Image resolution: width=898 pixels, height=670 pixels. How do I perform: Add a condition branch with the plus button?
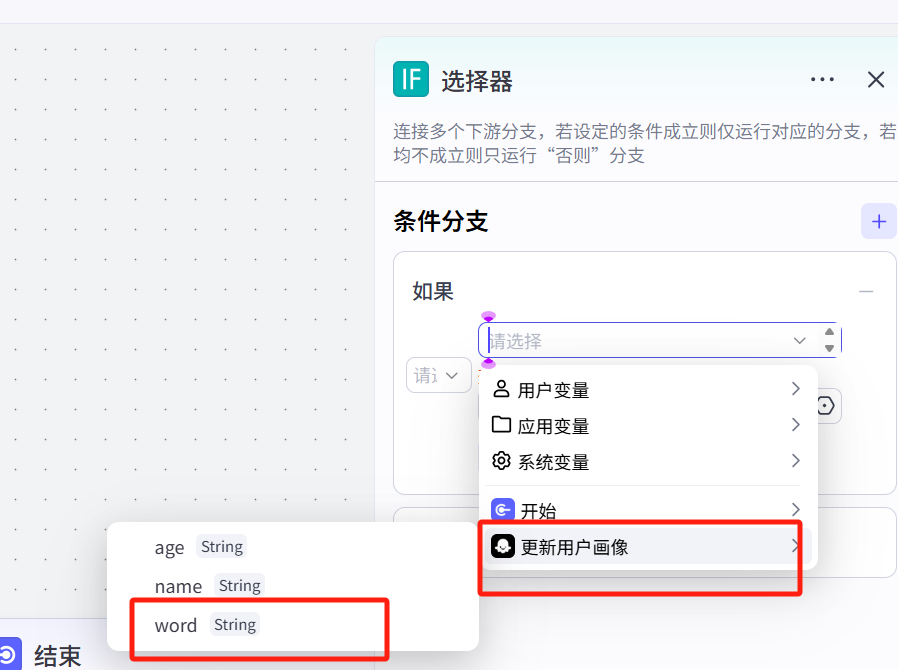coord(878,221)
